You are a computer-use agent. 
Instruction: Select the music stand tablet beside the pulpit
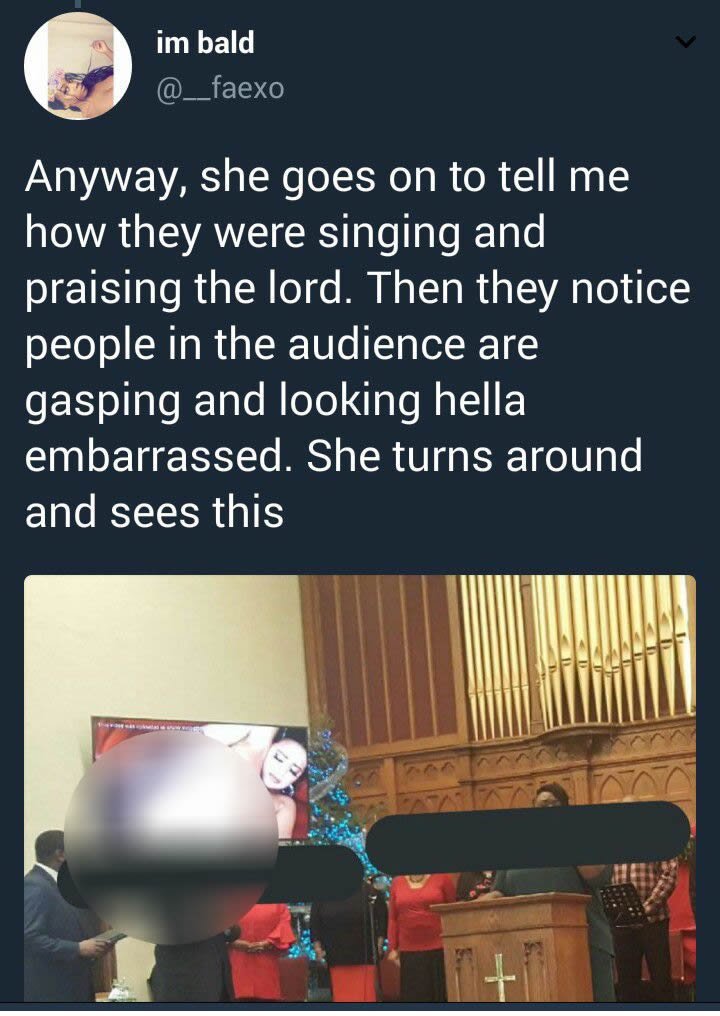tap(622, 905)
